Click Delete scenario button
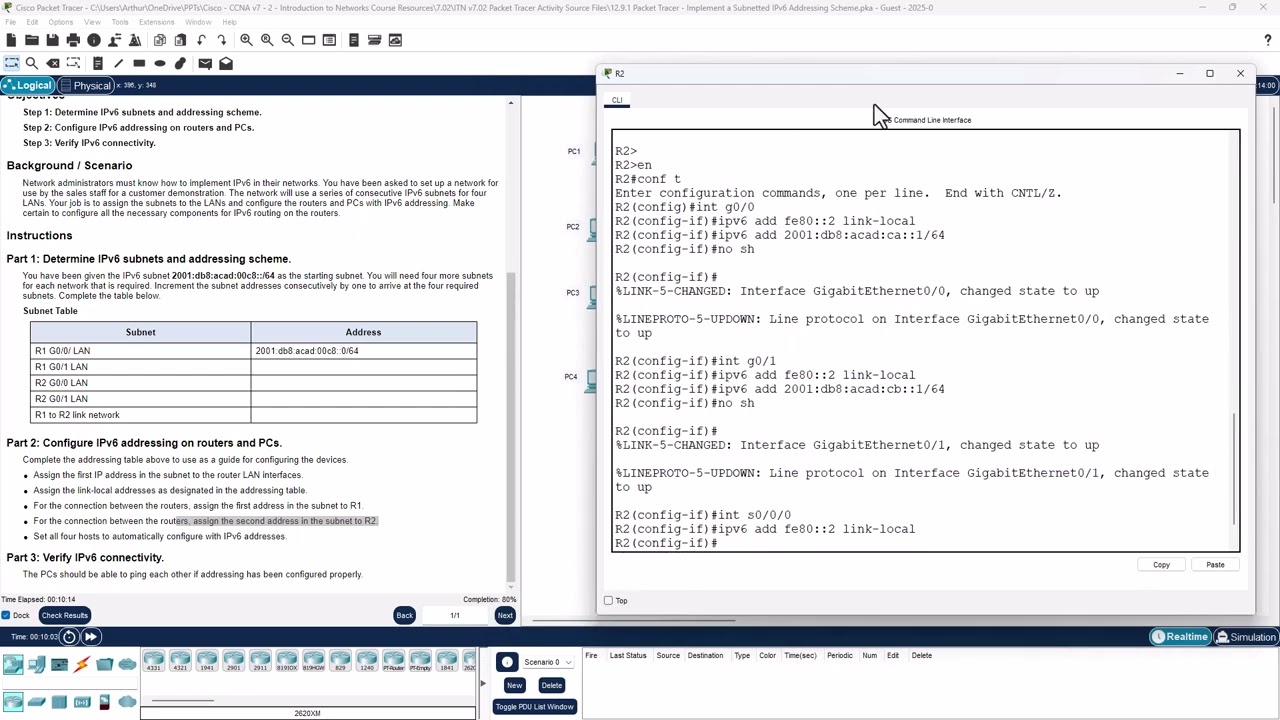1280x720 pixels. tap(551, 685)
